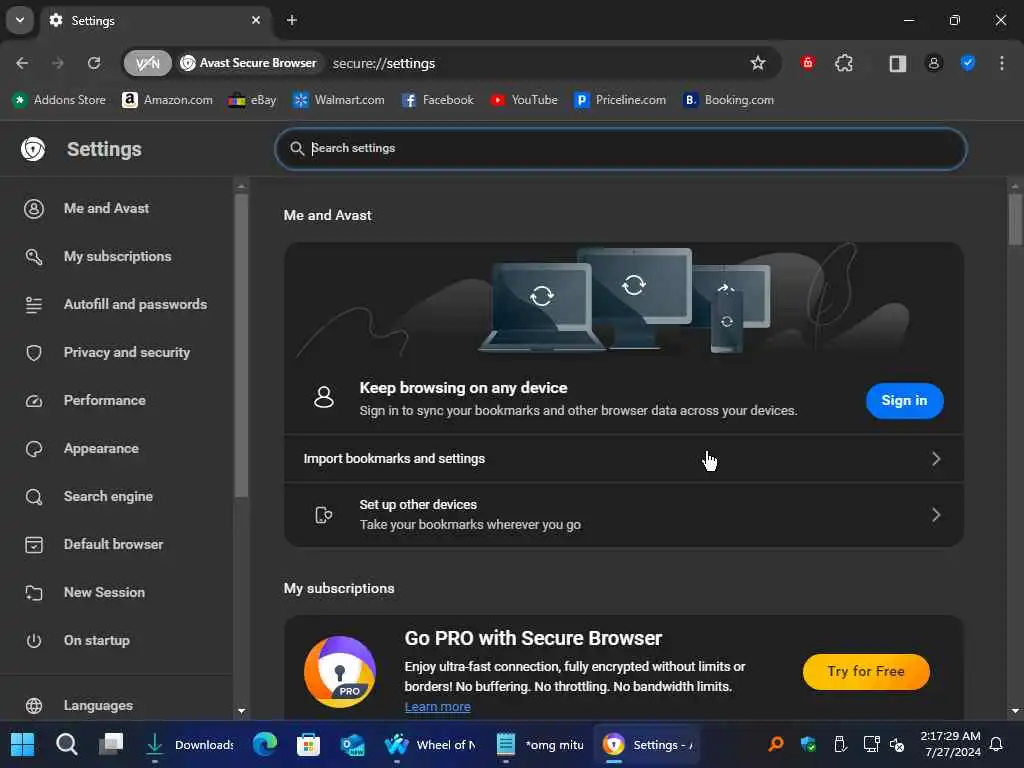Bookmark this page with the star icon
The width and height of the screenshot is (1024, 768).
(x=758, y=63)
